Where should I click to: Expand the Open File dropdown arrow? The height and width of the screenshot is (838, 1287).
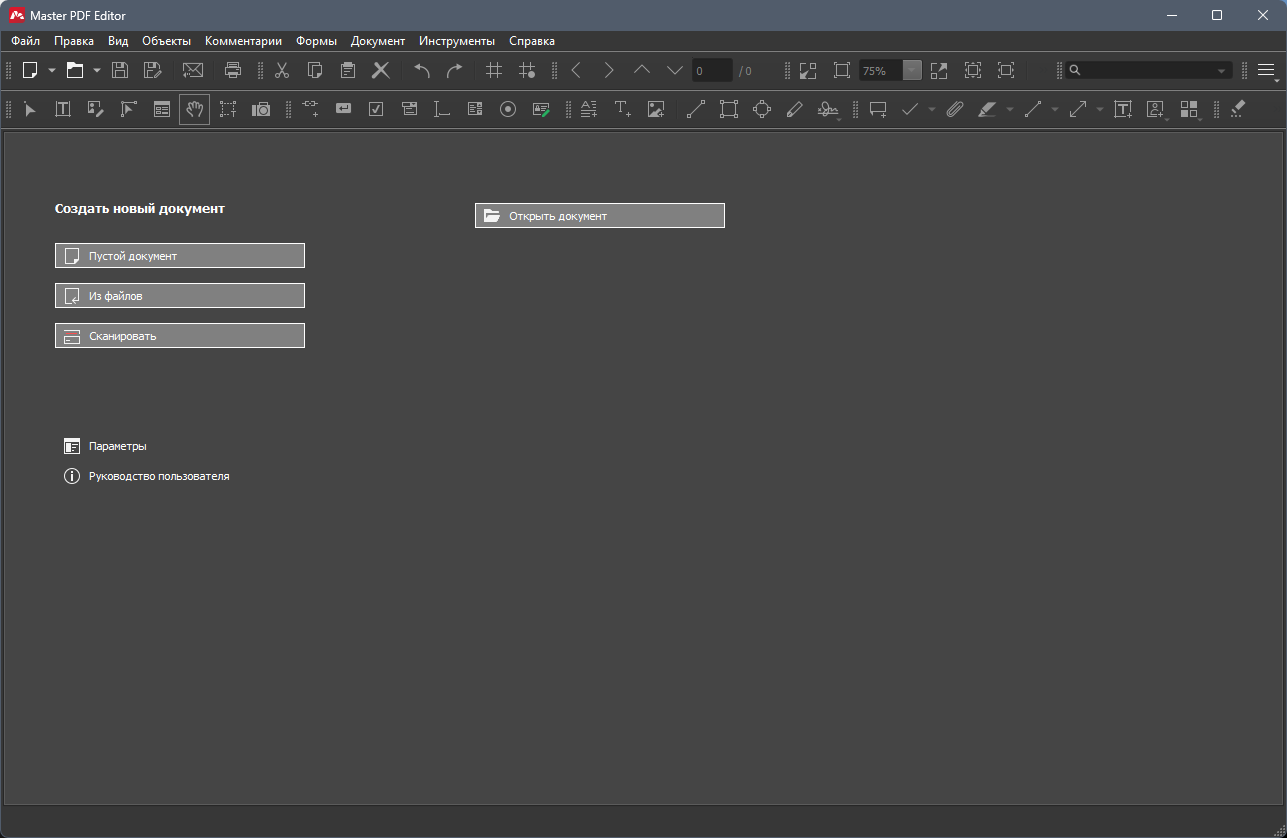(x=97, y=70)
